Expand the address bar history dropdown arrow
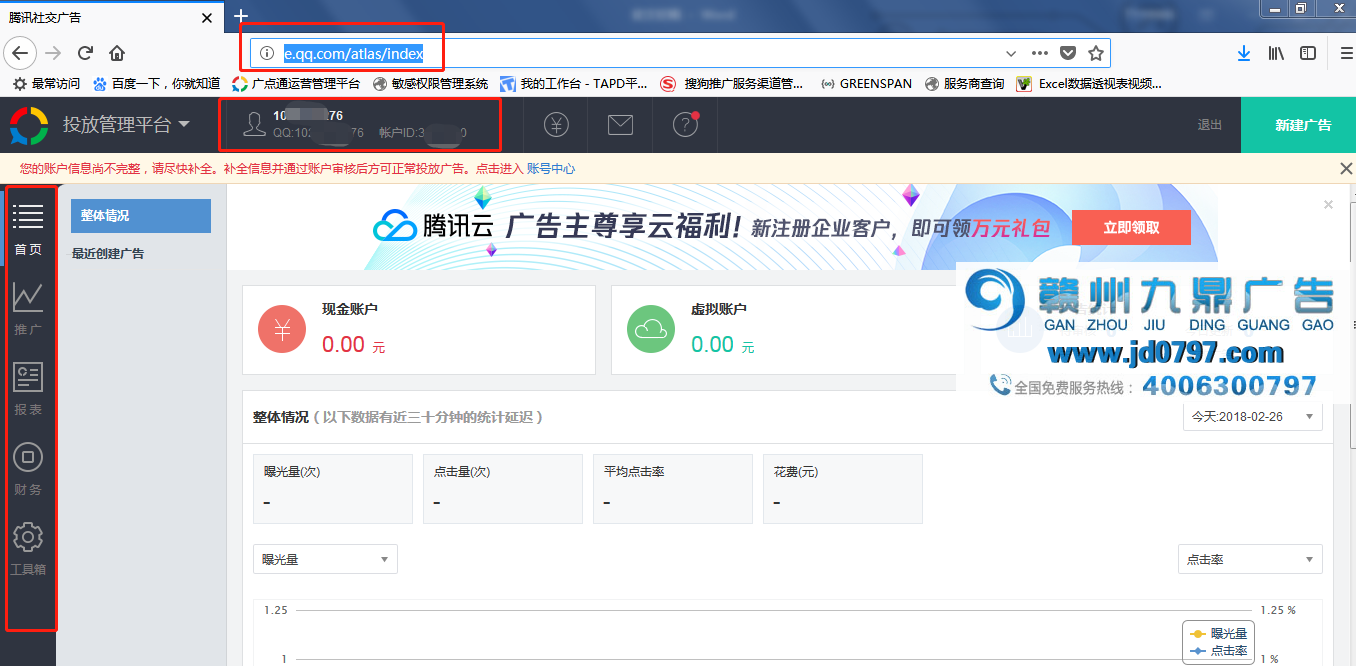The image size is (1356, 666). [x=1011, y=53]
